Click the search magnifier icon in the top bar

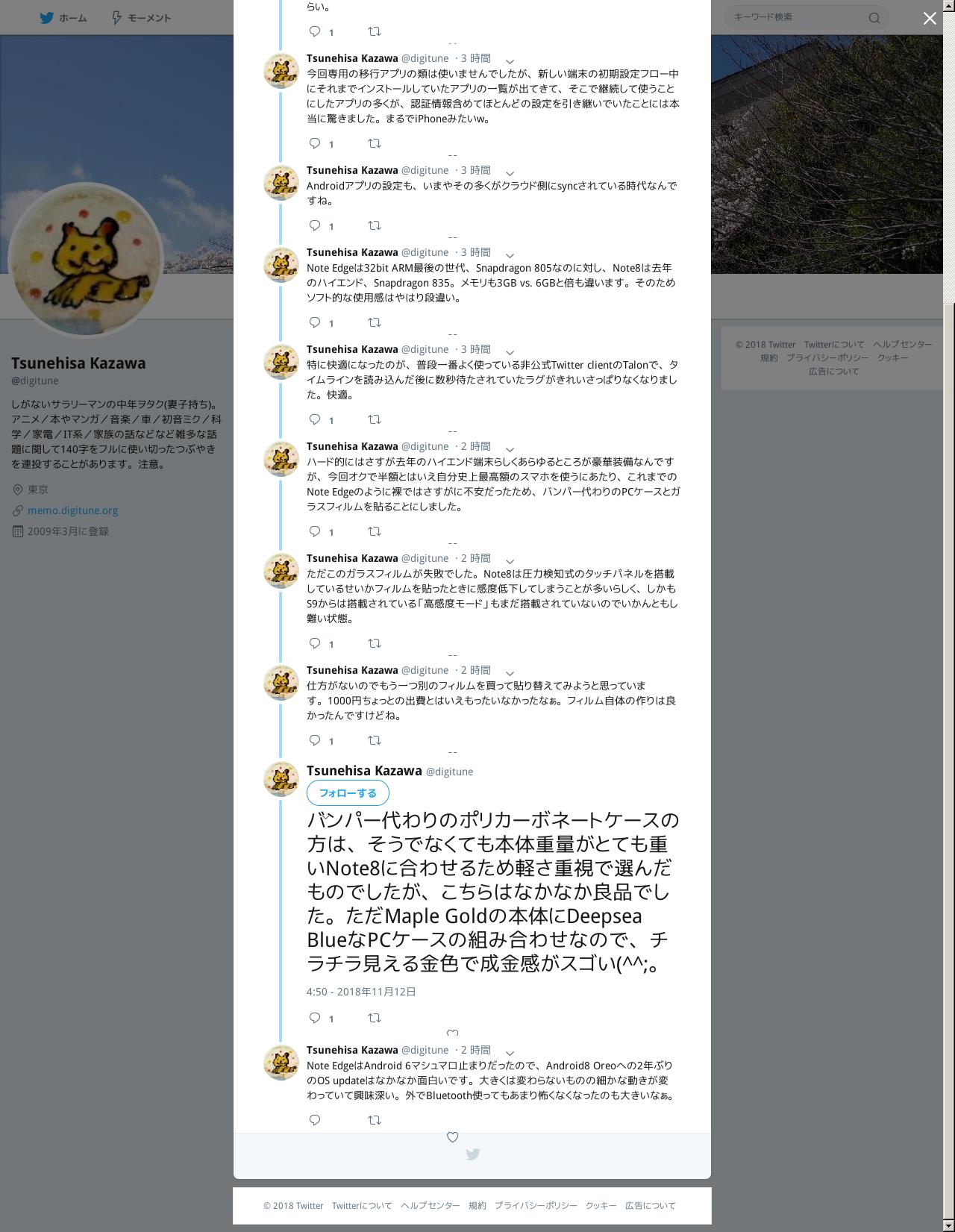coord(874,18)
